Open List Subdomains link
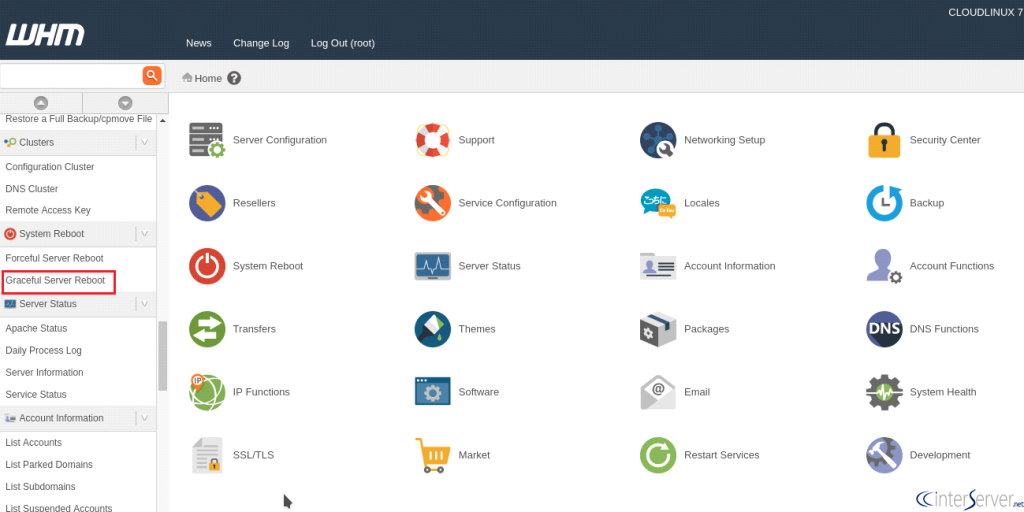 tap(40, 487)
